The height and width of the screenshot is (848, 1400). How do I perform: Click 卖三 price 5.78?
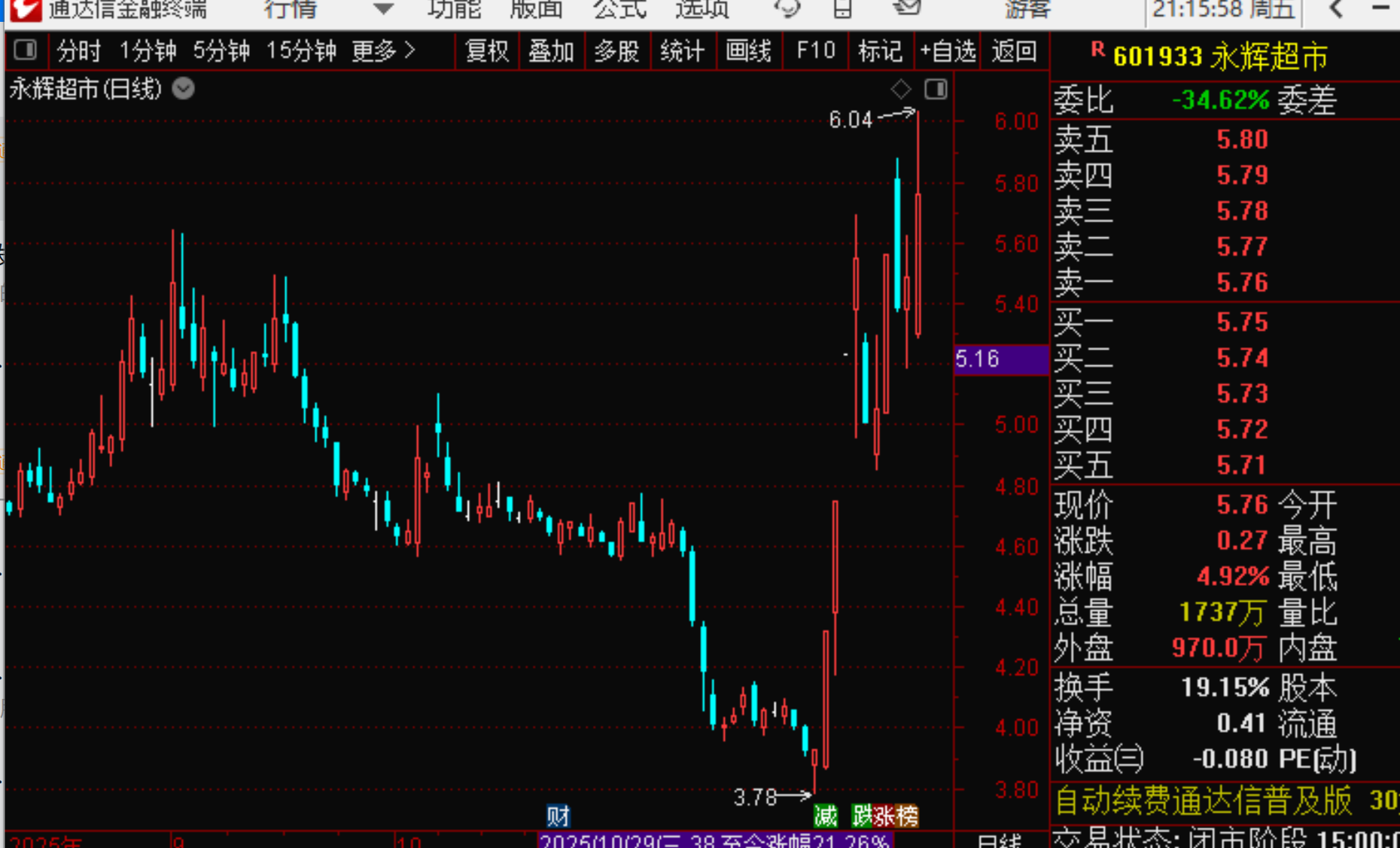tap(1243, 211)
